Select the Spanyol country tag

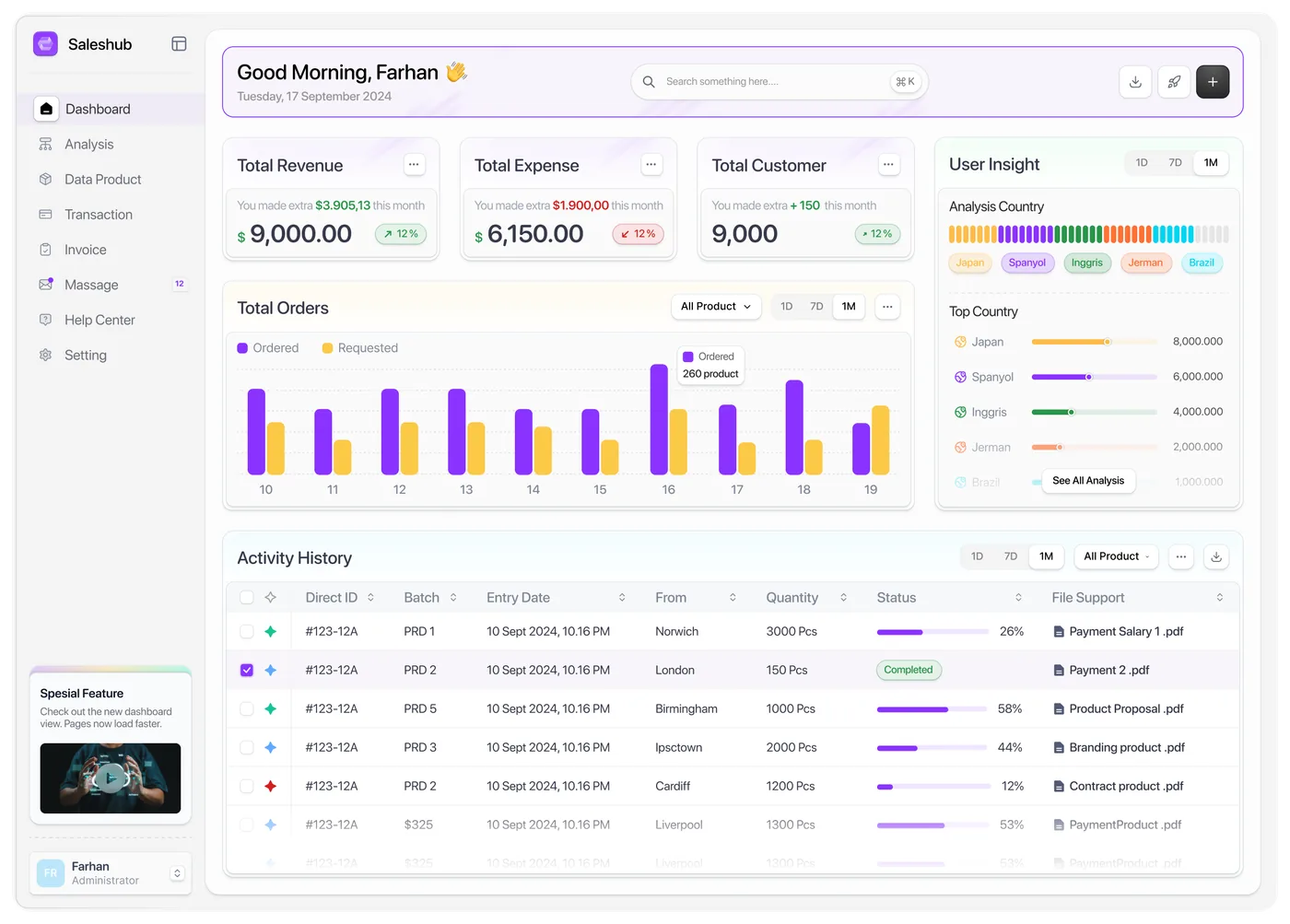1026,263
